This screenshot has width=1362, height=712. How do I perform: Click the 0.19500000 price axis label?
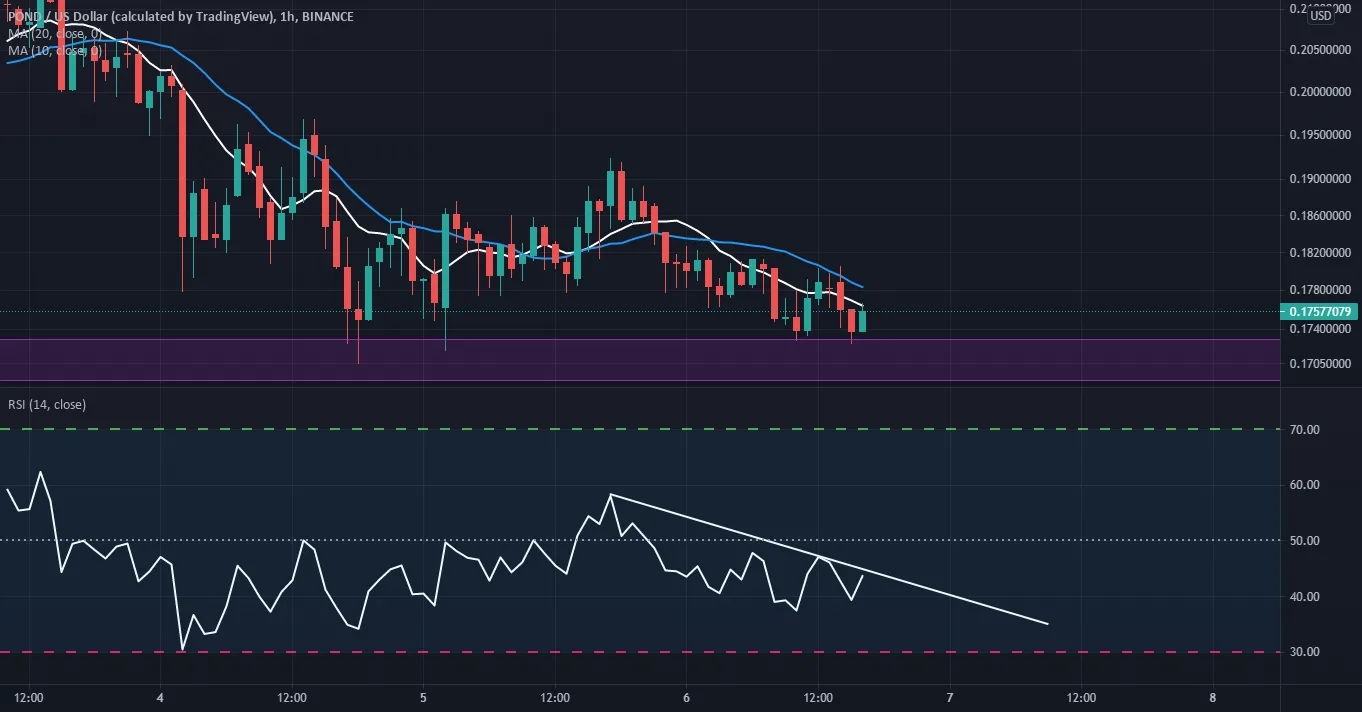(1319, 135)
